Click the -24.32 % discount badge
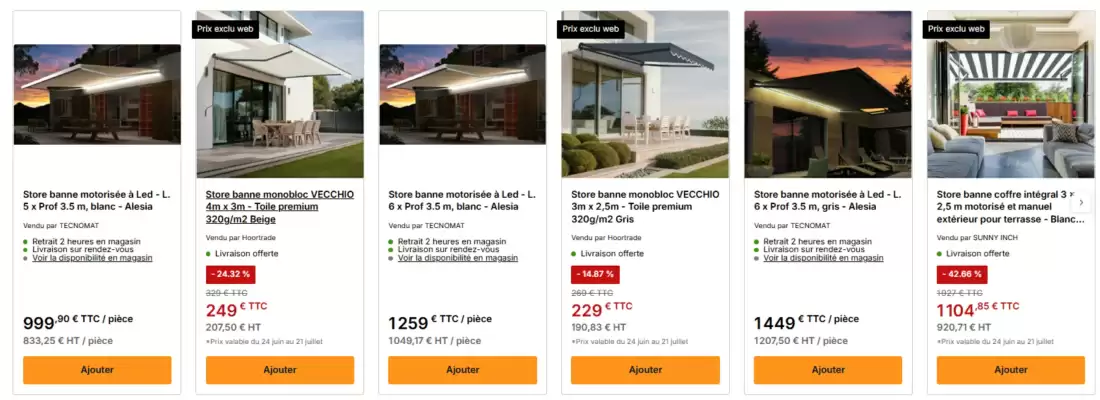 tap(229, 274)
